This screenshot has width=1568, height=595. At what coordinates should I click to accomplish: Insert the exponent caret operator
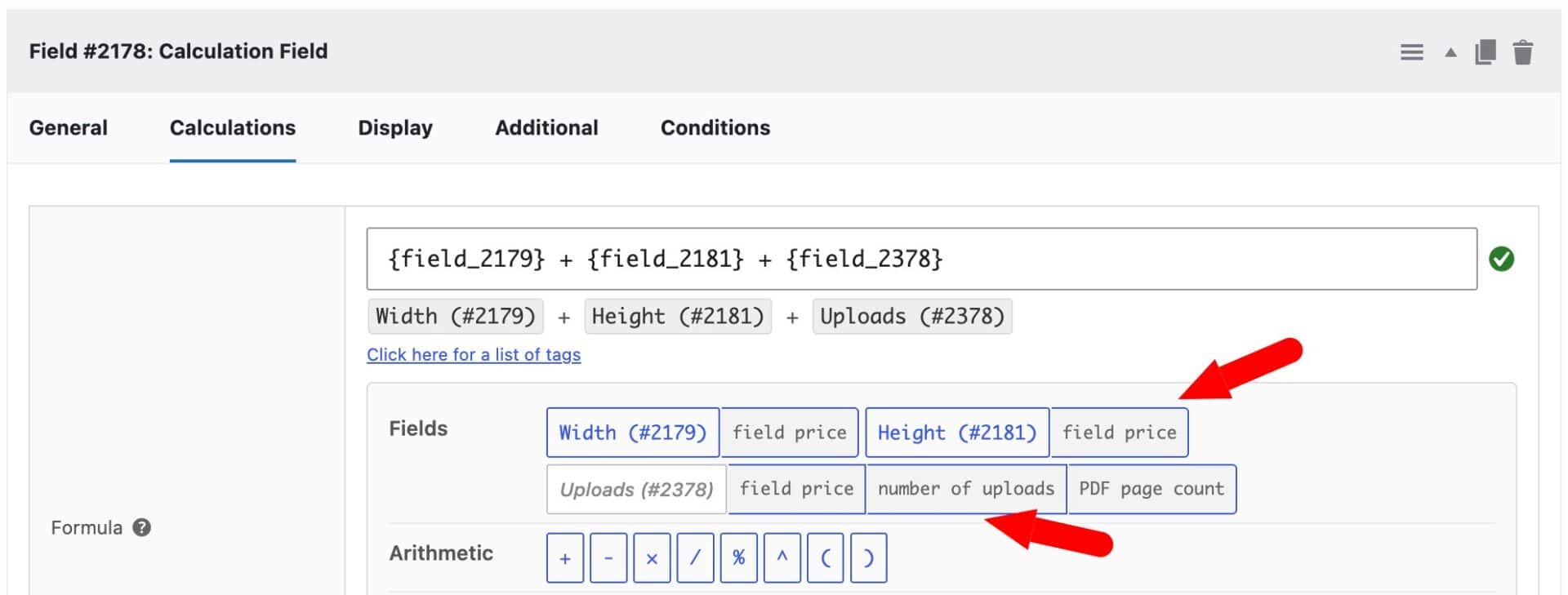pos(782,558)
